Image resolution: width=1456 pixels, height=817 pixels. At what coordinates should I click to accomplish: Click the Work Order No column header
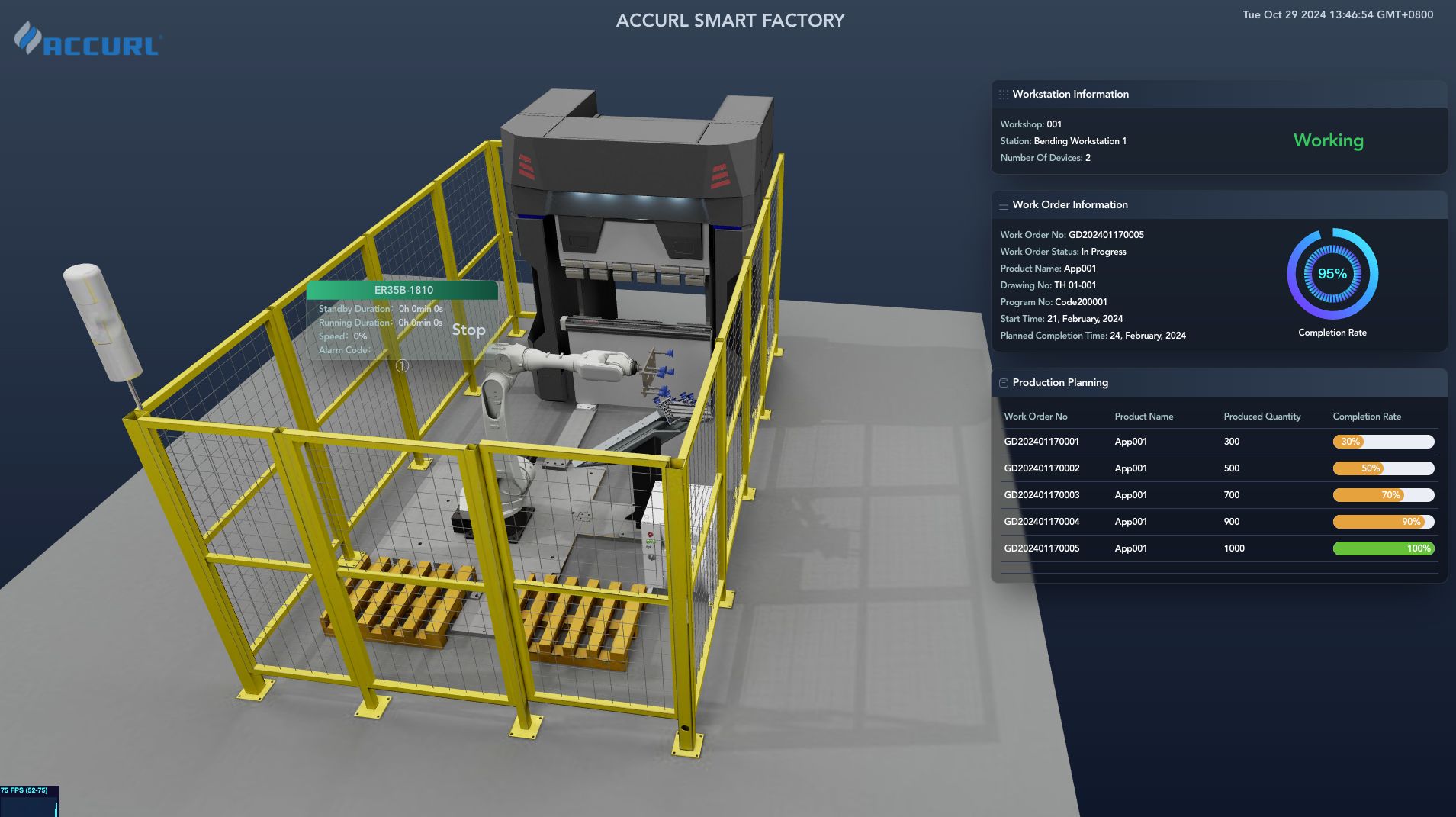tap(1036, 417)
